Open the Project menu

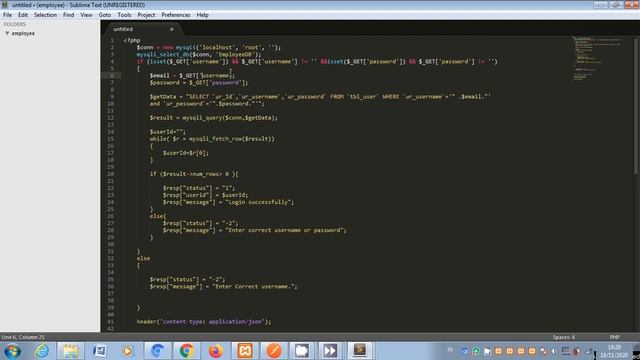click(x=146, y=15)
